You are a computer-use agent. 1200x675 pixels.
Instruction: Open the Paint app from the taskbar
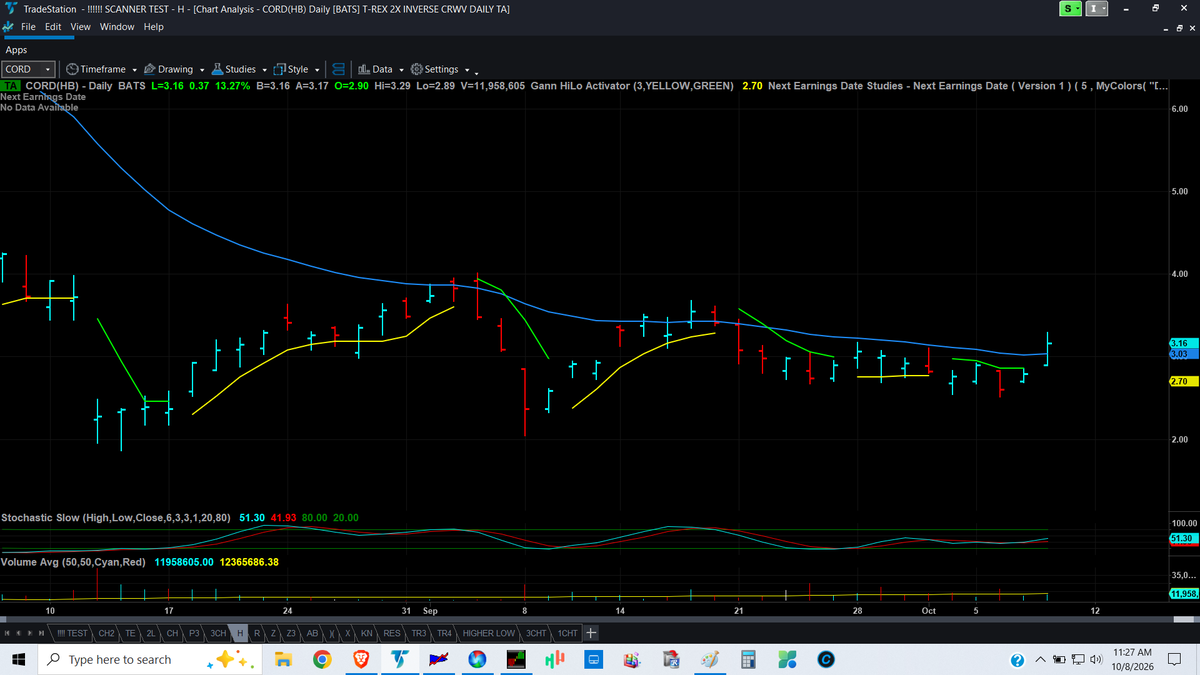[710, 660]
